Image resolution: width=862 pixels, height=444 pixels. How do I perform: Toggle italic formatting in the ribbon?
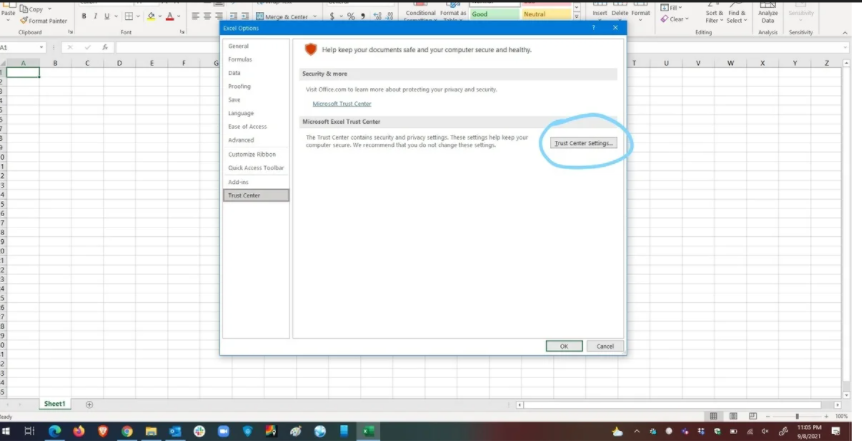tap(96, 16)
